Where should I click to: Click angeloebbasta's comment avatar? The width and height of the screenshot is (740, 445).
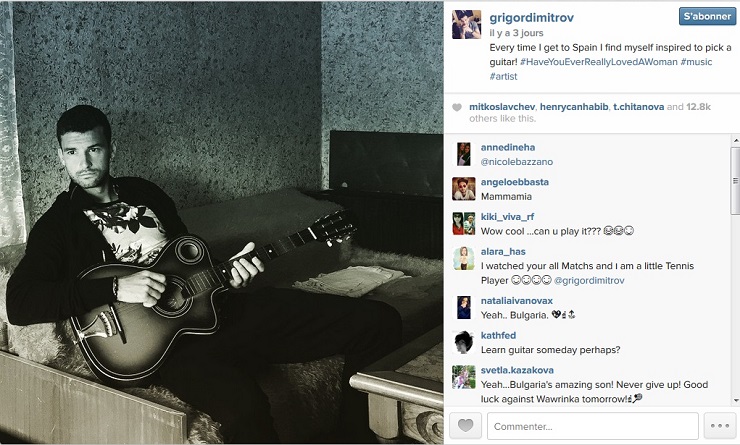[463, 189]
